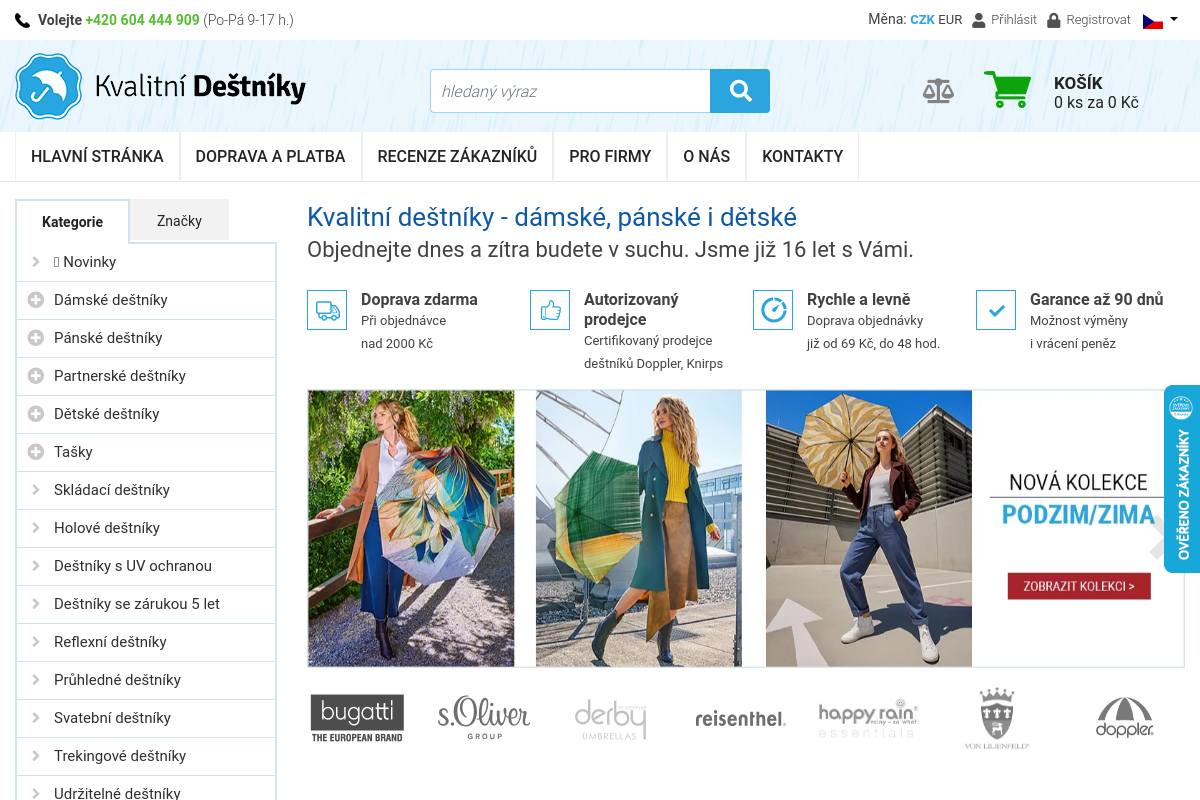
Task: Click the Zobrazit kolekci button
Action: 1079,586
